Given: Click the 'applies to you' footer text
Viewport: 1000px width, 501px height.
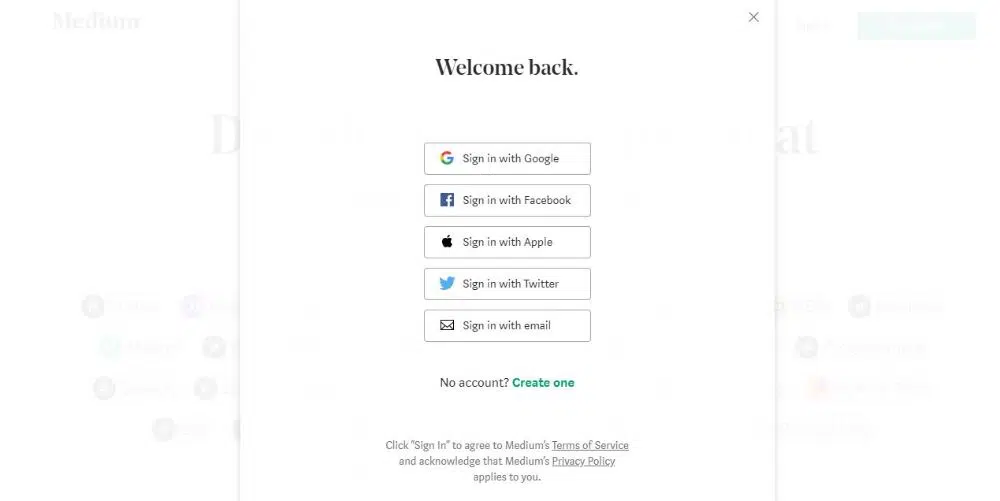Looking at the screenshot, I should pos(507,477).
